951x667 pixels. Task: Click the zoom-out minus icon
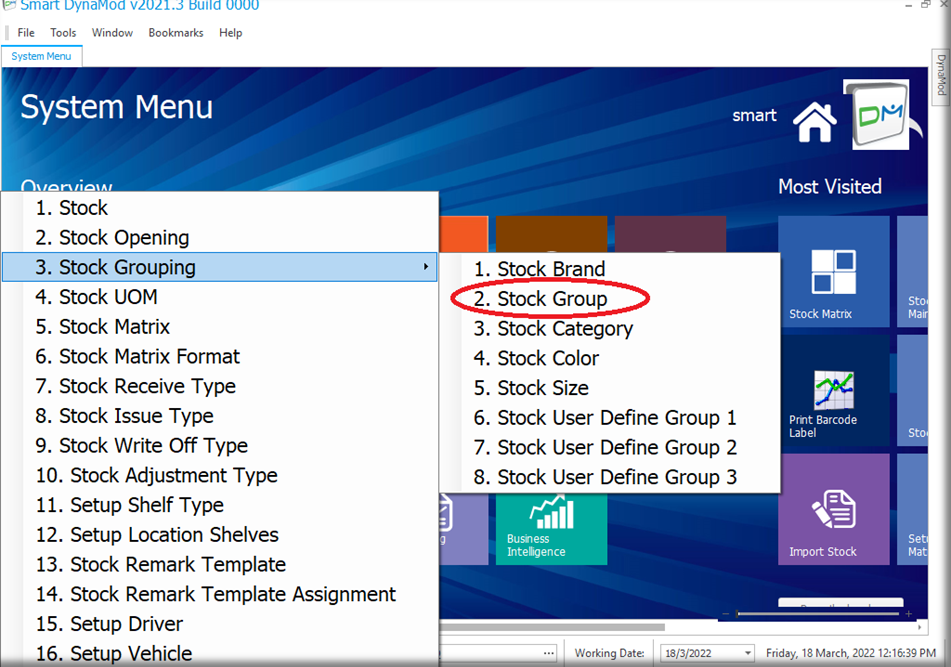point(725,613)
